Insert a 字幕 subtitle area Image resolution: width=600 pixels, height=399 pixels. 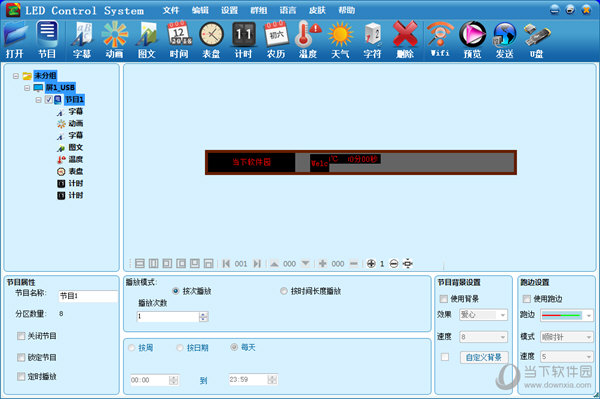coord(82,40)
